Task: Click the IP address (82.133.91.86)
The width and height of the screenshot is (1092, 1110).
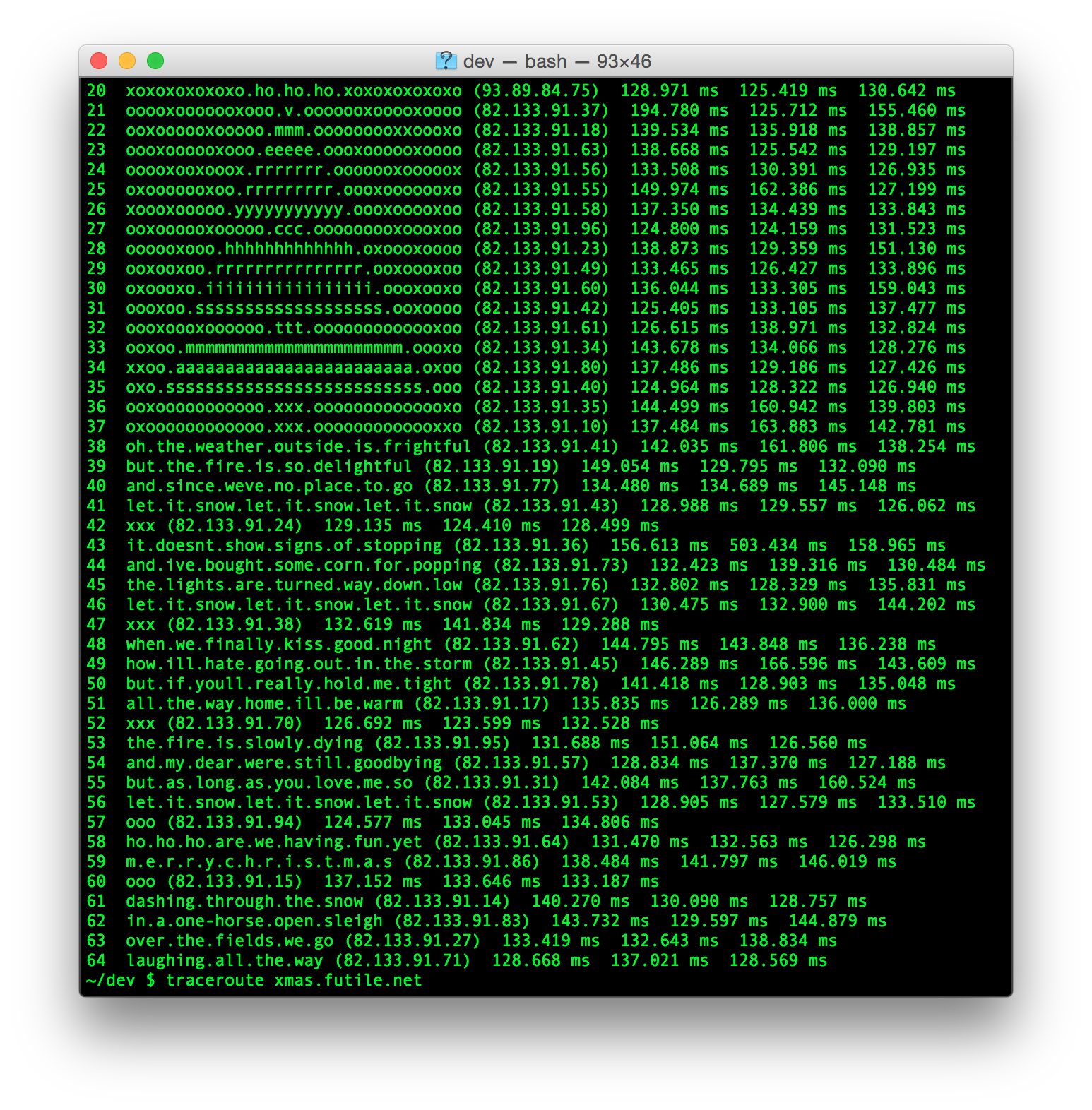Action: coord(472,861)
